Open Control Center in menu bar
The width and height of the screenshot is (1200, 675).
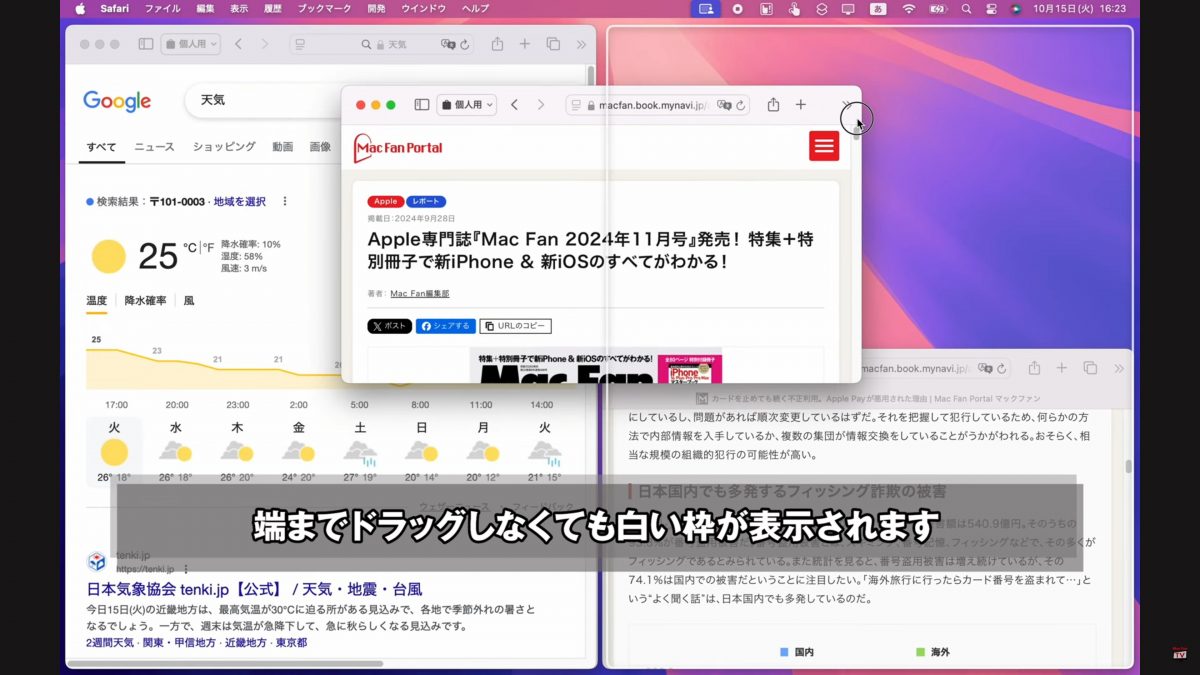pos(991,8)
